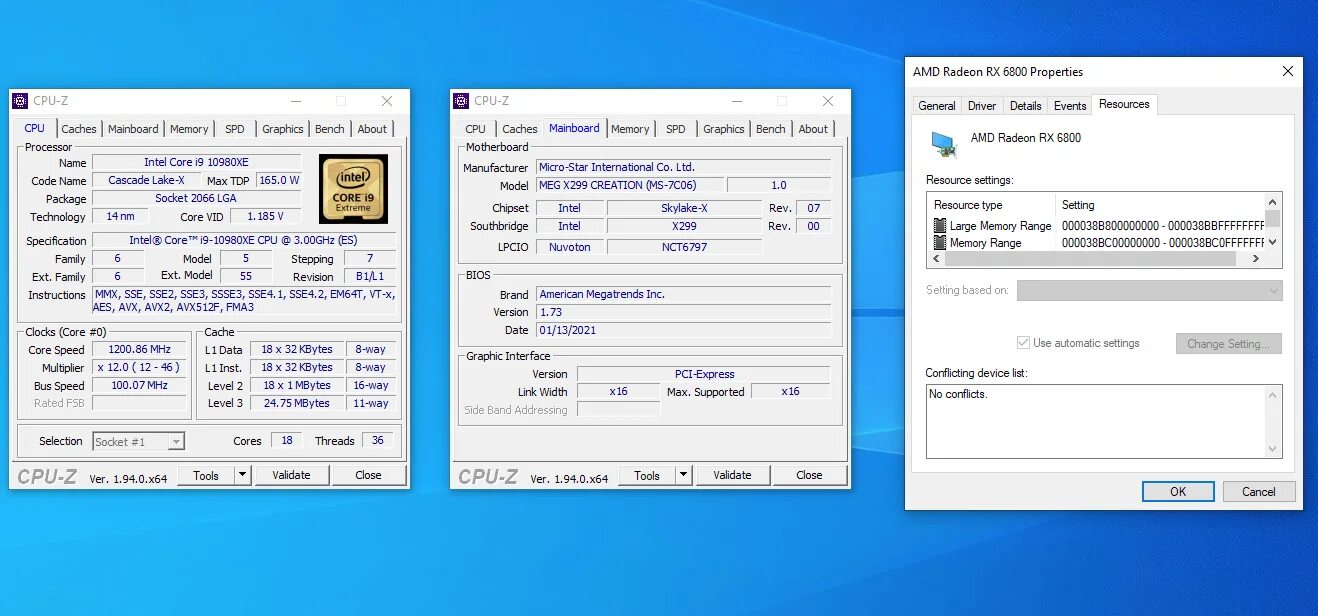Minimize the Mainboard CPU-Z window
This screenshot has height=616, width=1318.
click(737, 101)
